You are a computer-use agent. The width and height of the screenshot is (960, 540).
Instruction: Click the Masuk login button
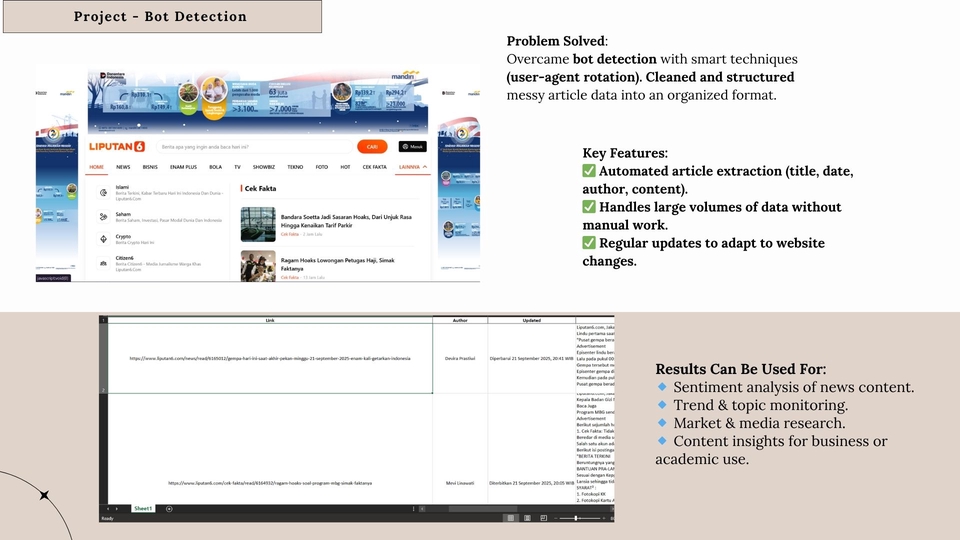[x=413, y=146]
